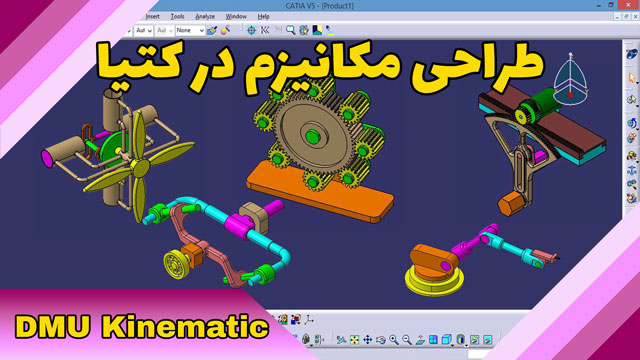Click the Fit All In icon
This screenshot has height=360, width=640.
354,340
